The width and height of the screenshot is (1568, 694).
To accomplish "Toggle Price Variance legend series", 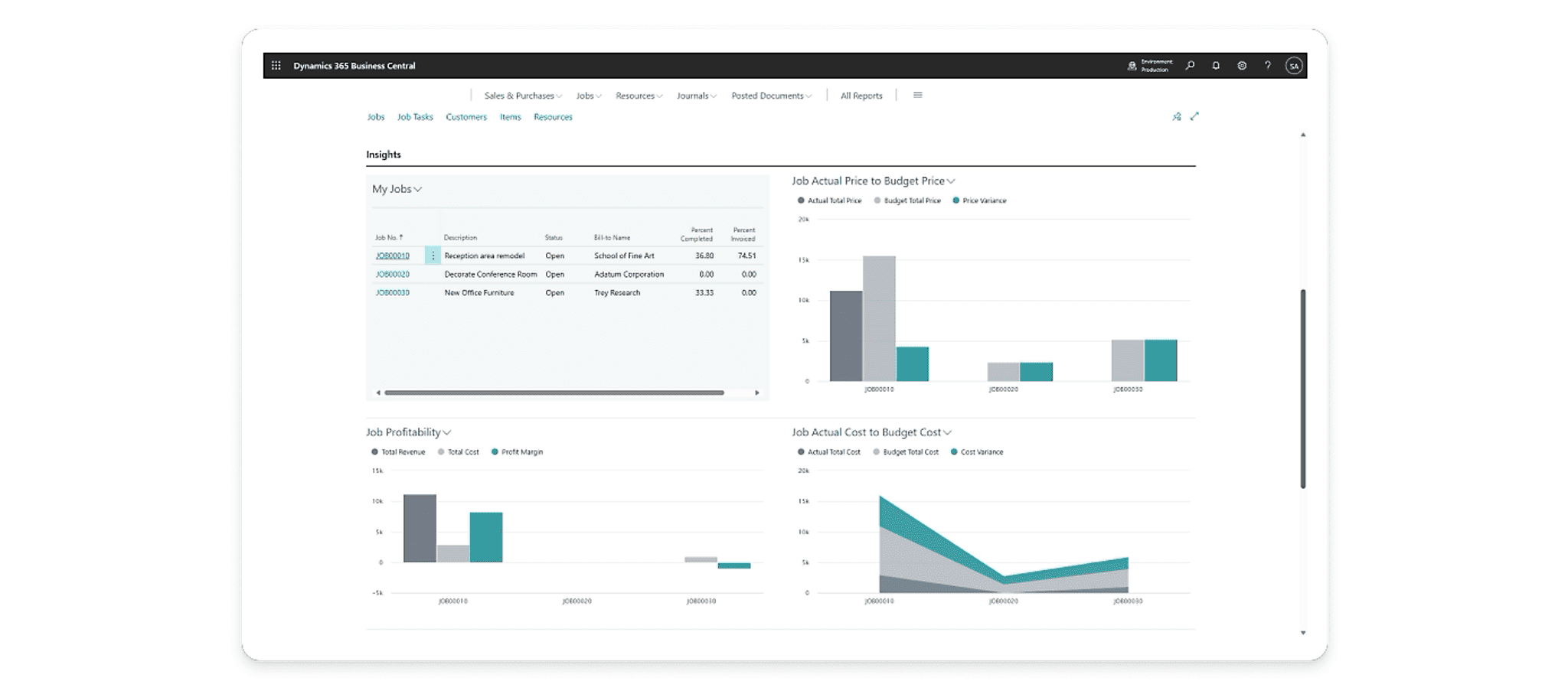I will 979,200.
